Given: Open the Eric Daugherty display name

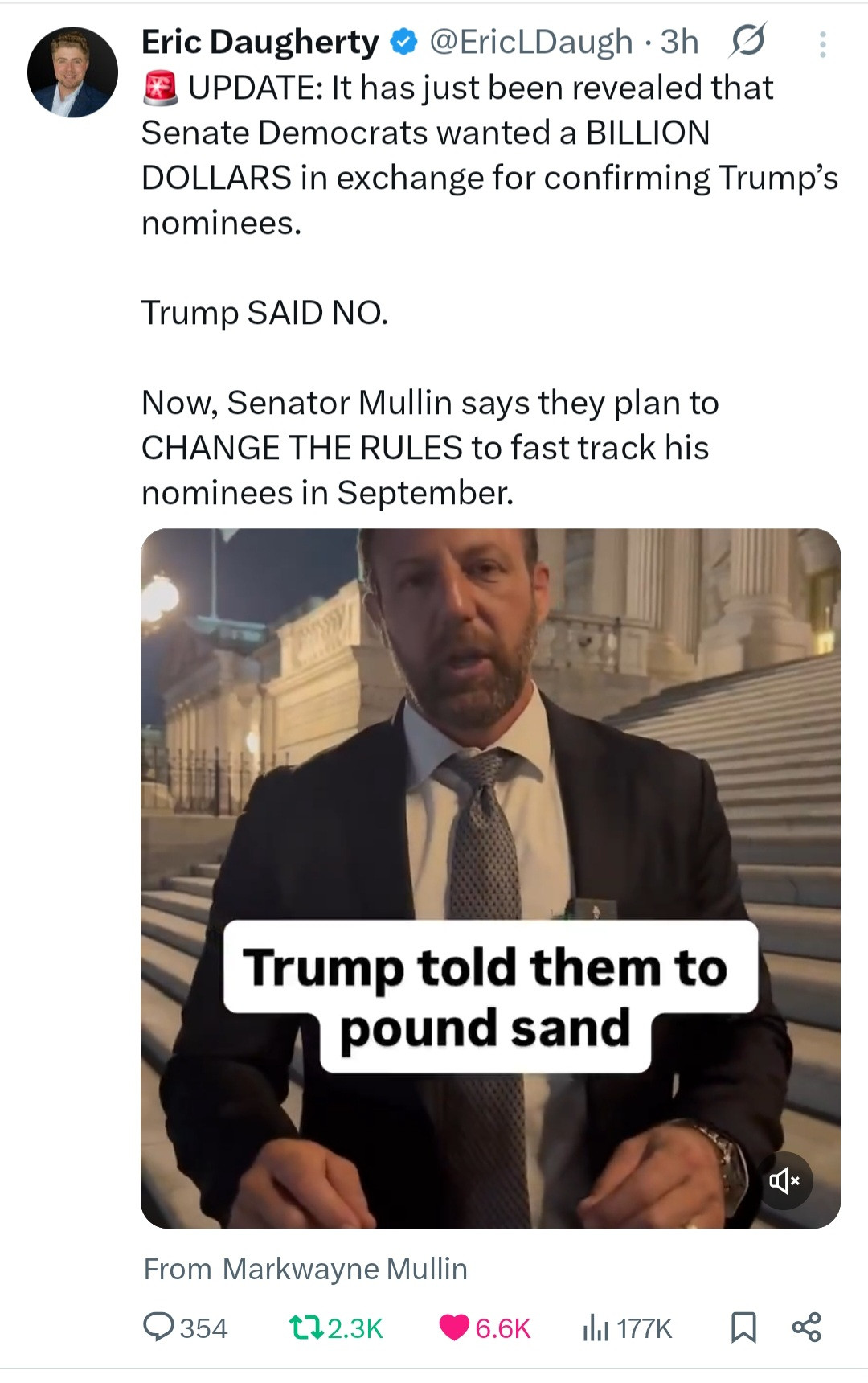Looking at the screenshot, I should (260, 42).
